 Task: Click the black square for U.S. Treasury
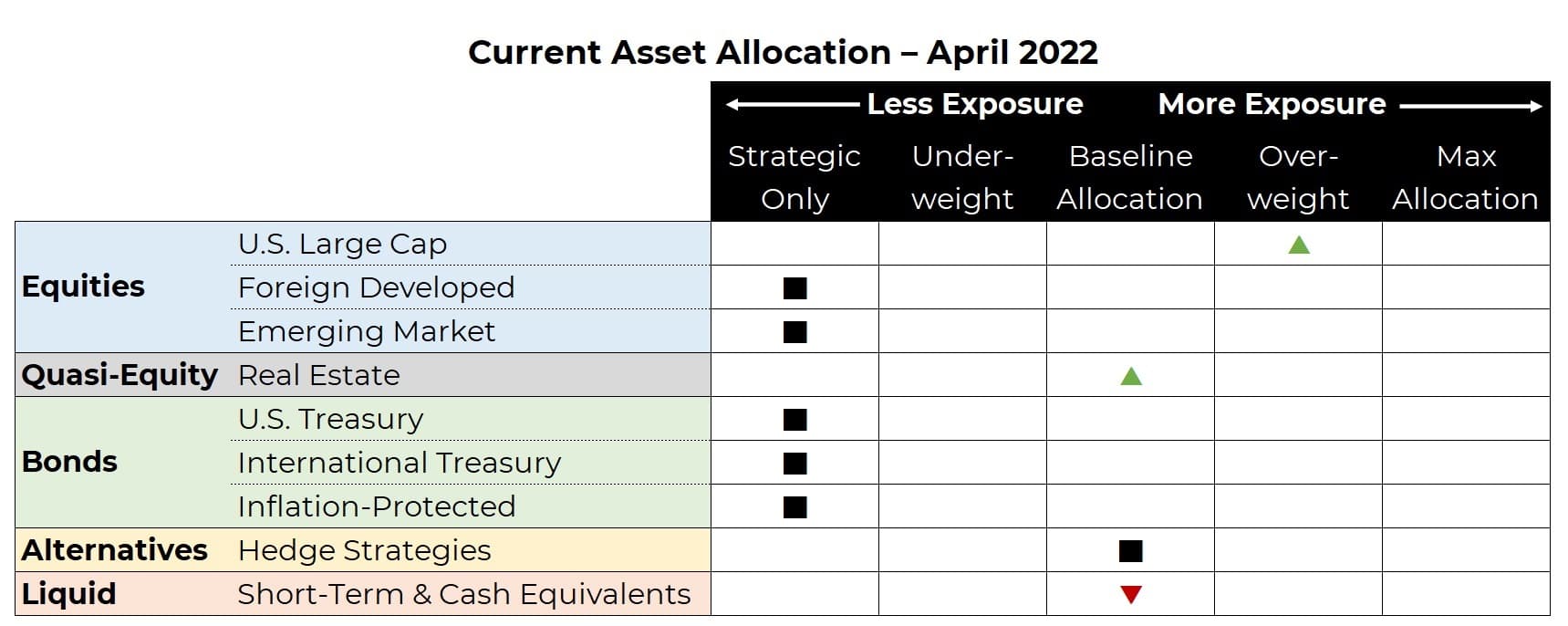[x=794, y=420]
